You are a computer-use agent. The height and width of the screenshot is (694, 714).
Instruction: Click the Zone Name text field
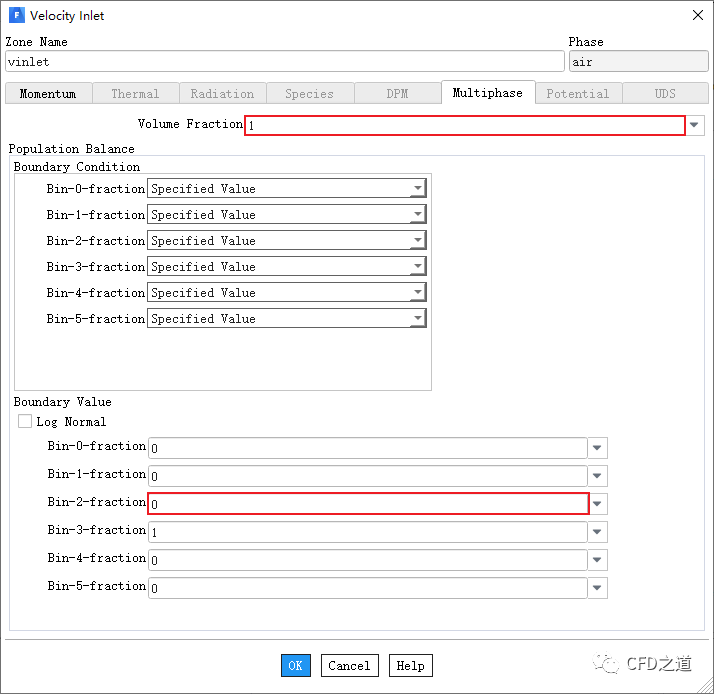[284, 62]
